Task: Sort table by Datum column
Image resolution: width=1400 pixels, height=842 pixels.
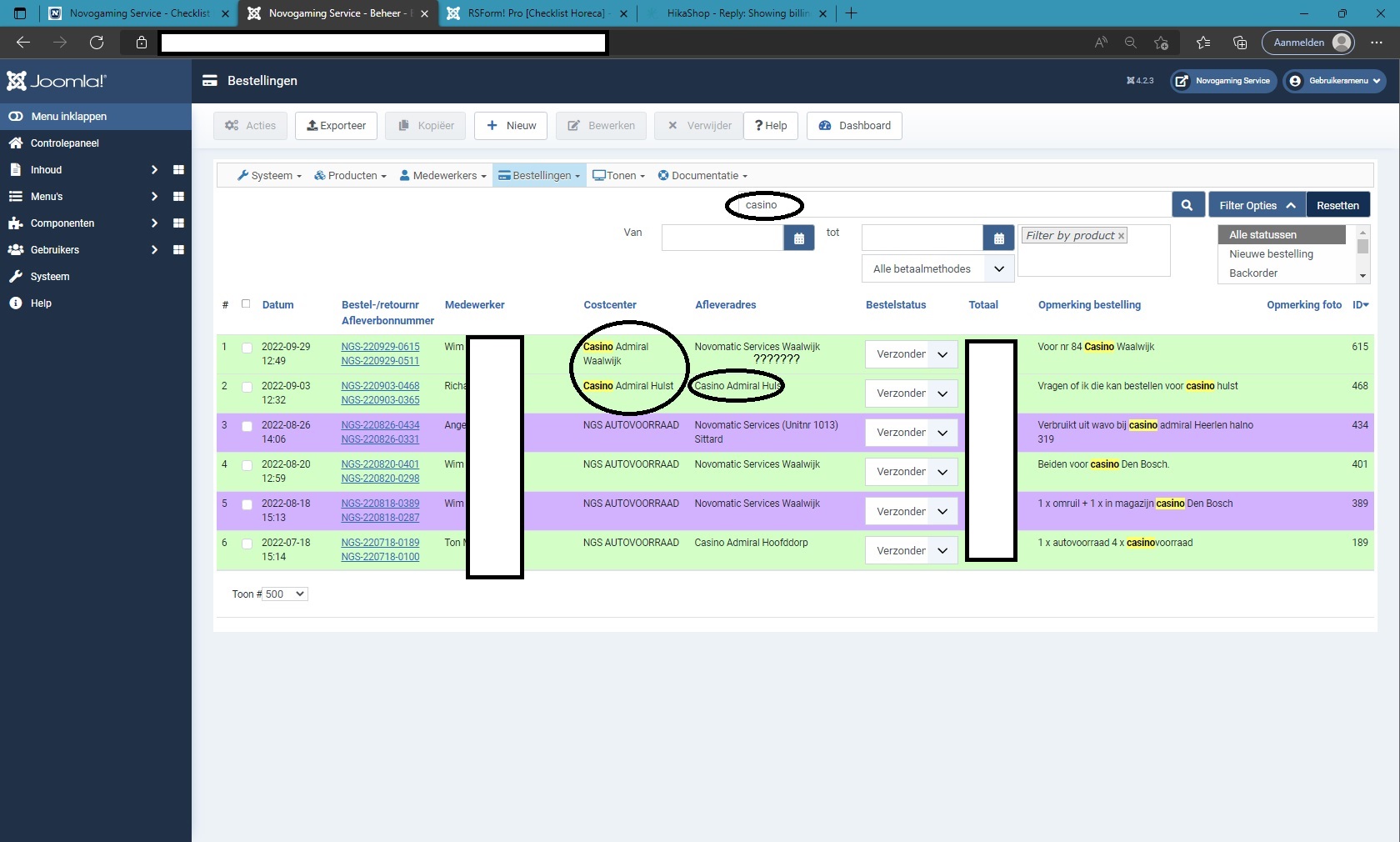Action: click(277, 305)
